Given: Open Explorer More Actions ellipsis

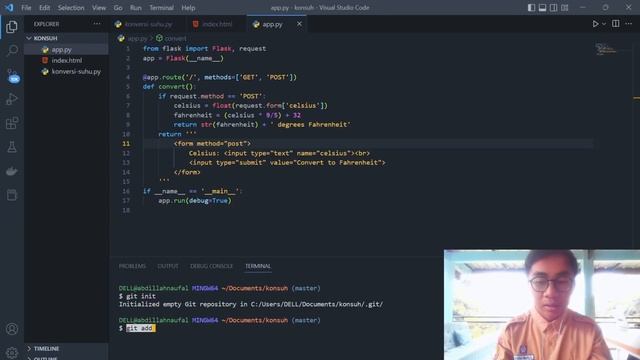Looking at the screenshot, I should pos(97,24).
